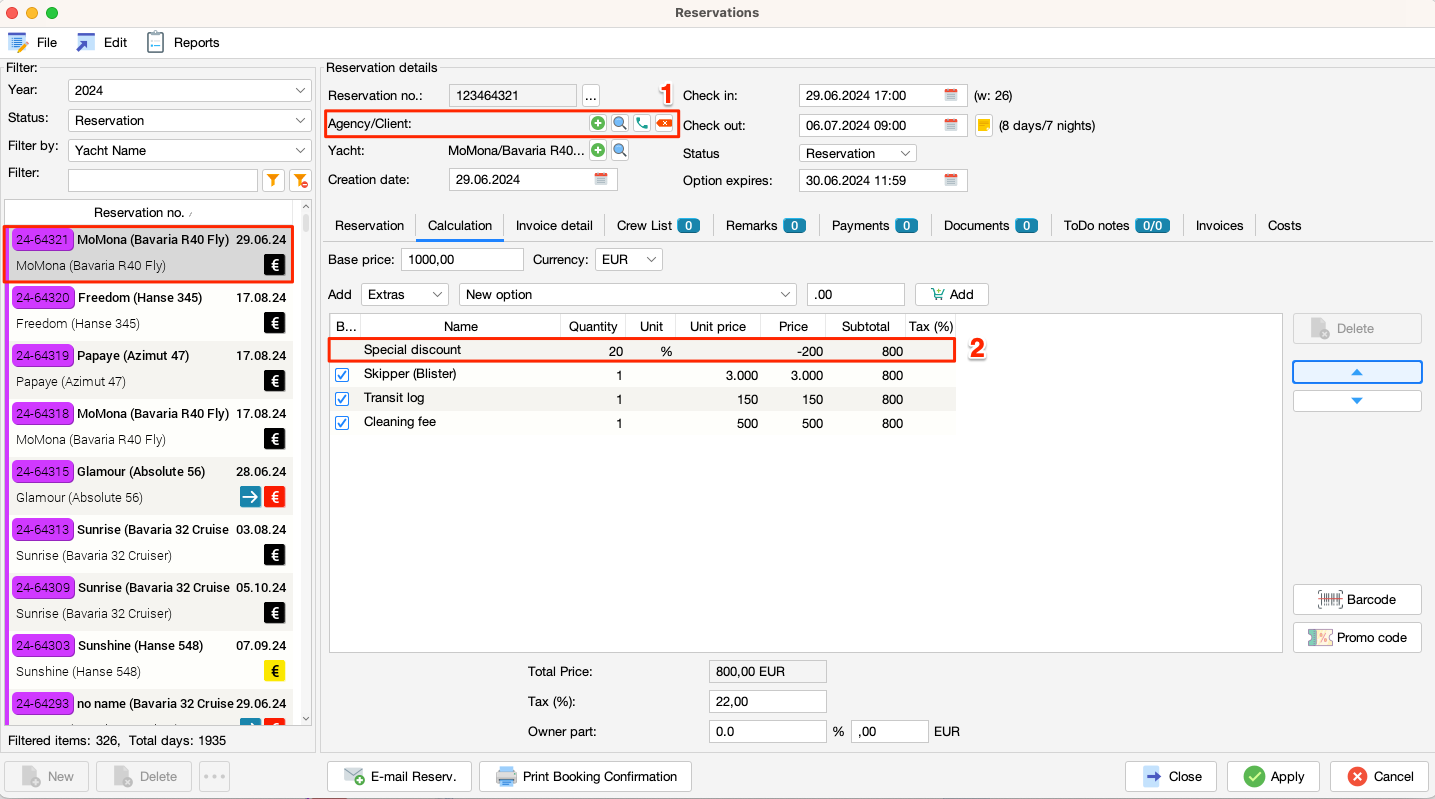Open the reservation Status dropdown
Image resolution: width=1435 pixels, height=799 pixels.
(857, 153)
